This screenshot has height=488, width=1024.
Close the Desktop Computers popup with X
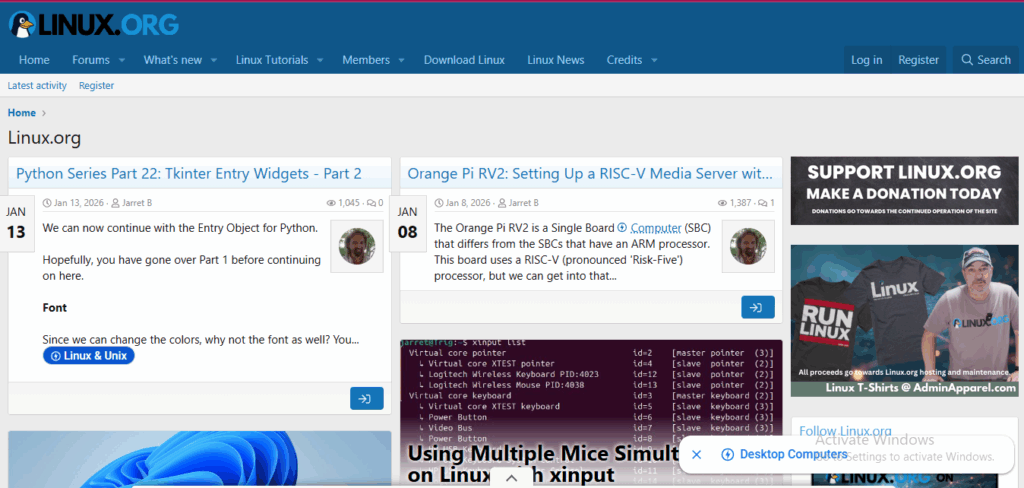coord(696,455)
